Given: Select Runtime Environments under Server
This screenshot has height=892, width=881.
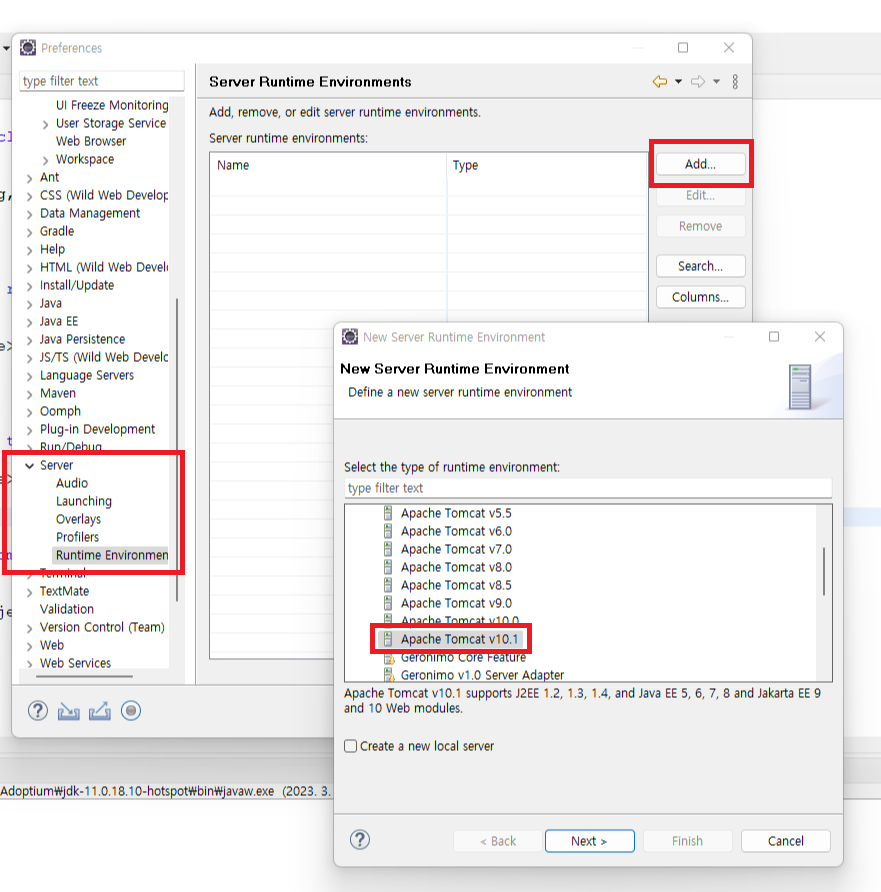Looking at the screenshot, I should (112, 555).
